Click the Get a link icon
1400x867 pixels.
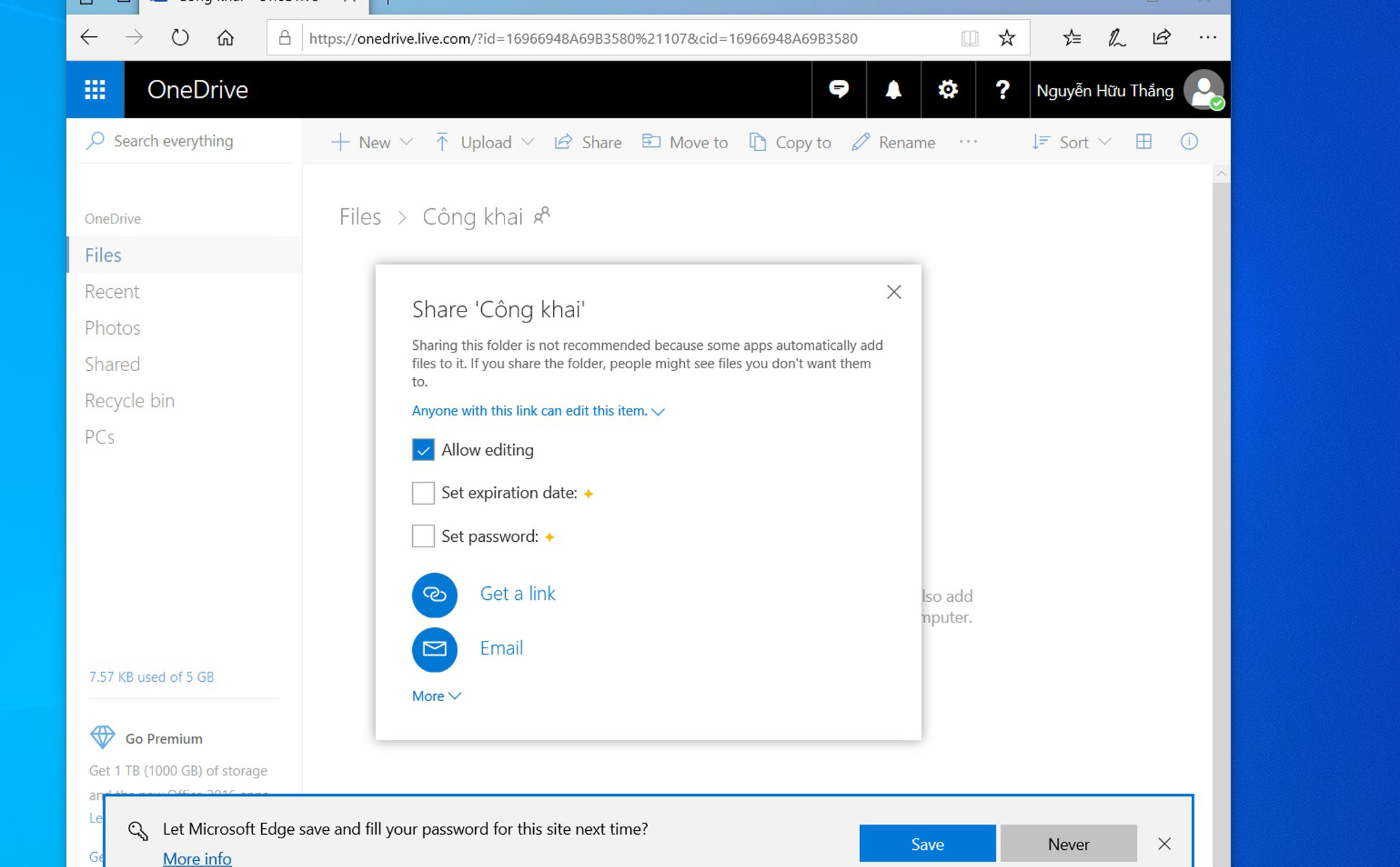435,594
